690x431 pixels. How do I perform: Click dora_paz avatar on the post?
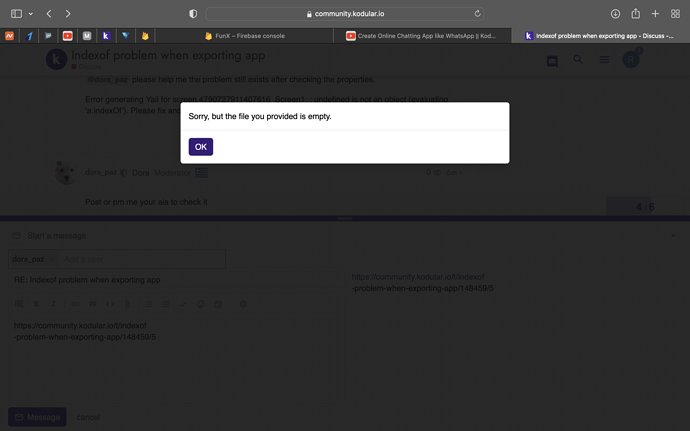66,173
